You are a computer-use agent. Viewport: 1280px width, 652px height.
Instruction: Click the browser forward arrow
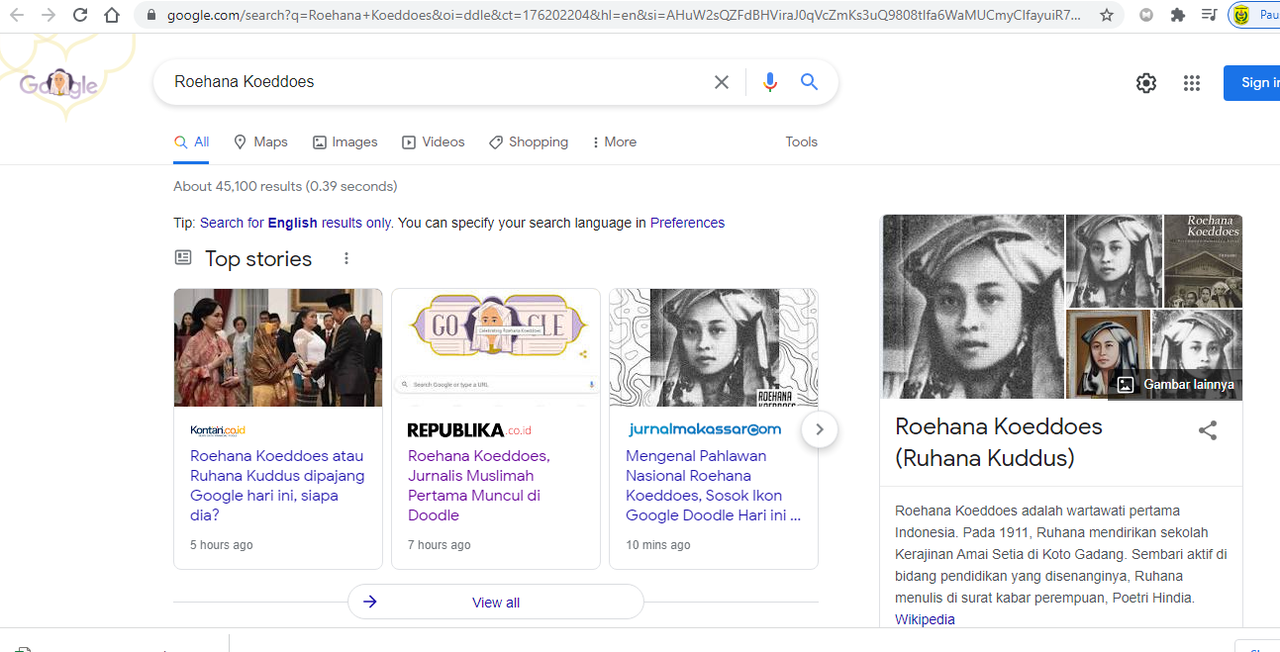click(48, 15)
